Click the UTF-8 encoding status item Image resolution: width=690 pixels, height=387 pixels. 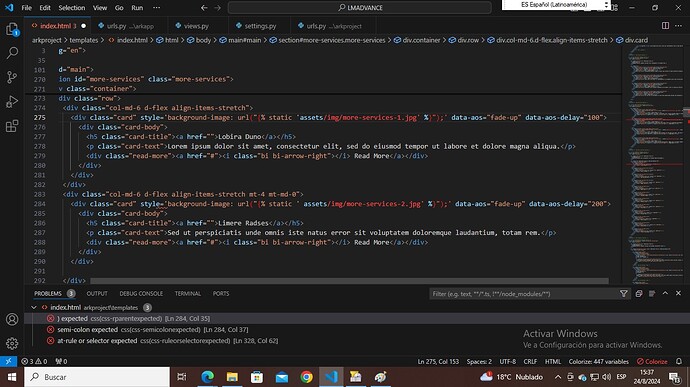coord(507,361)
